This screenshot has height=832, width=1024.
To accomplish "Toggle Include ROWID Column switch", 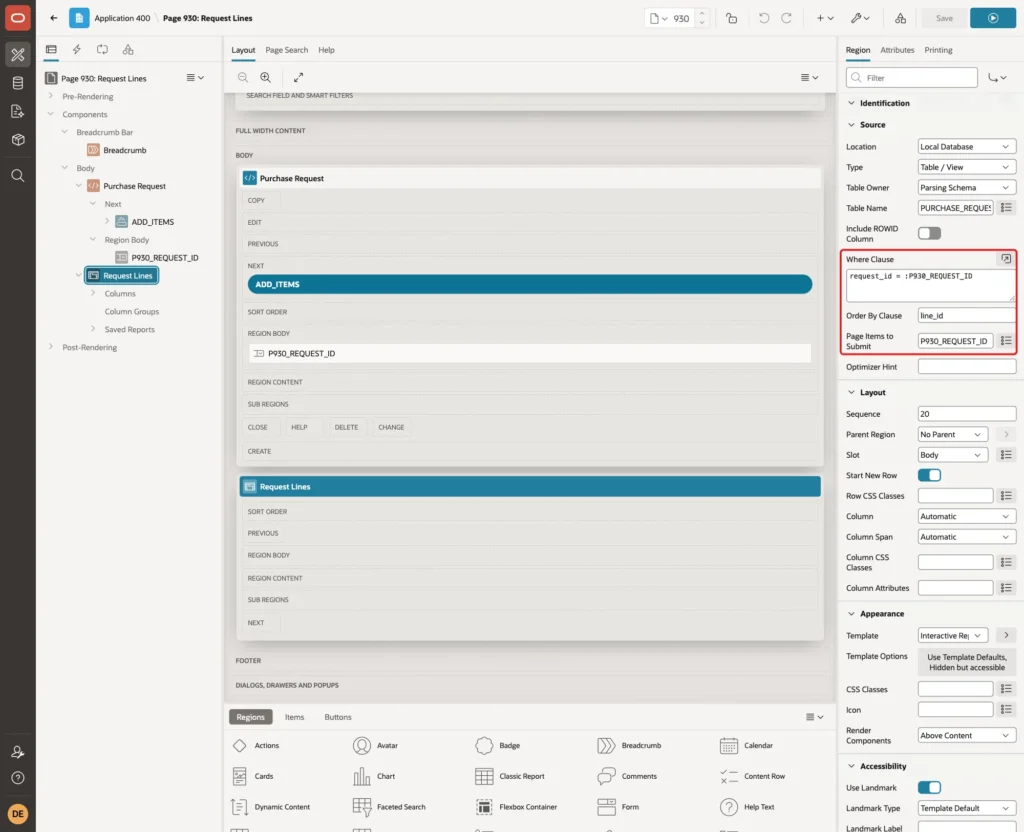I will tap(929, 233).
